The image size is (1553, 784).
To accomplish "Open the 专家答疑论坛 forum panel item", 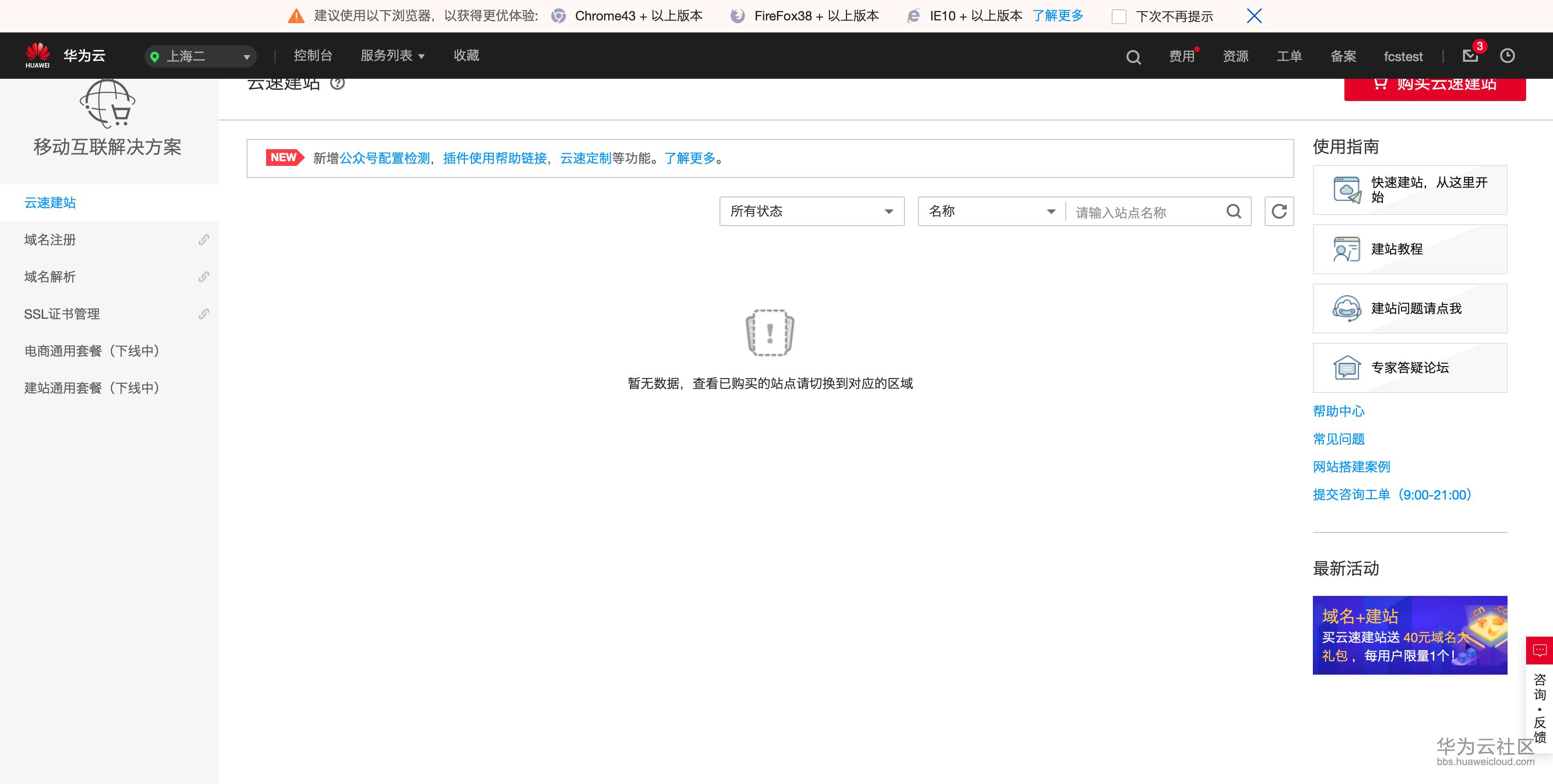I will [x=1409, y=367].
